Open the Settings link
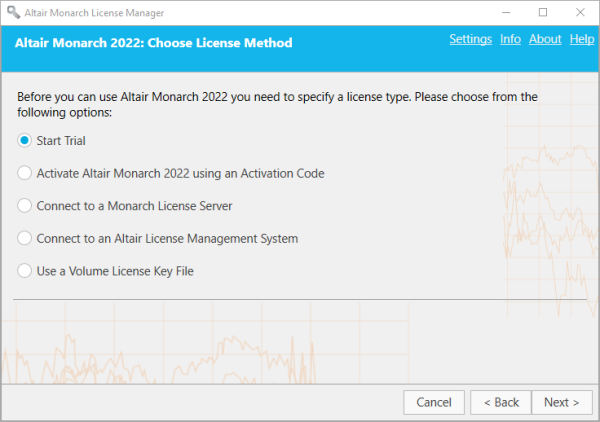The width and height of the screenshot is (600, 422). [470, 39]
